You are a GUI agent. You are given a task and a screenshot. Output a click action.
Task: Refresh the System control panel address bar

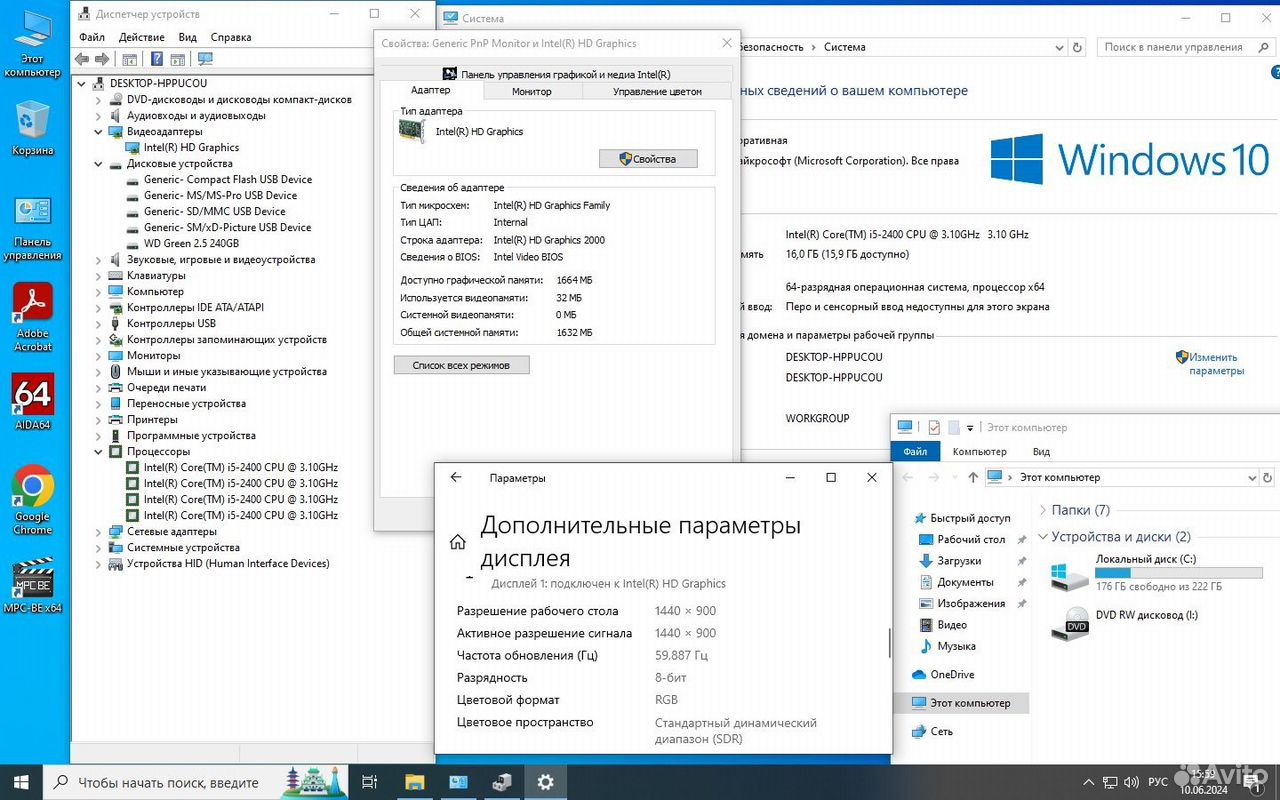[x=1077, y=47]
